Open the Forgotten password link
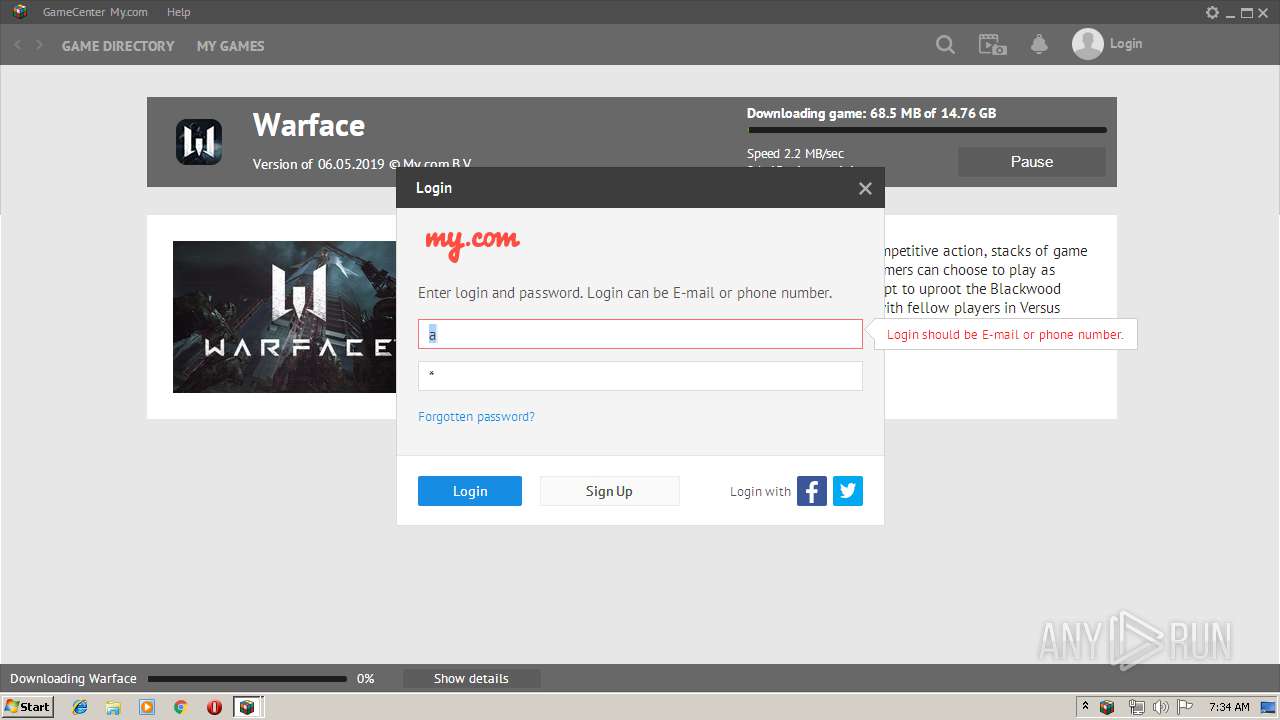The height and width of the screenshot is (720, 1280). (x=476, y=417)
